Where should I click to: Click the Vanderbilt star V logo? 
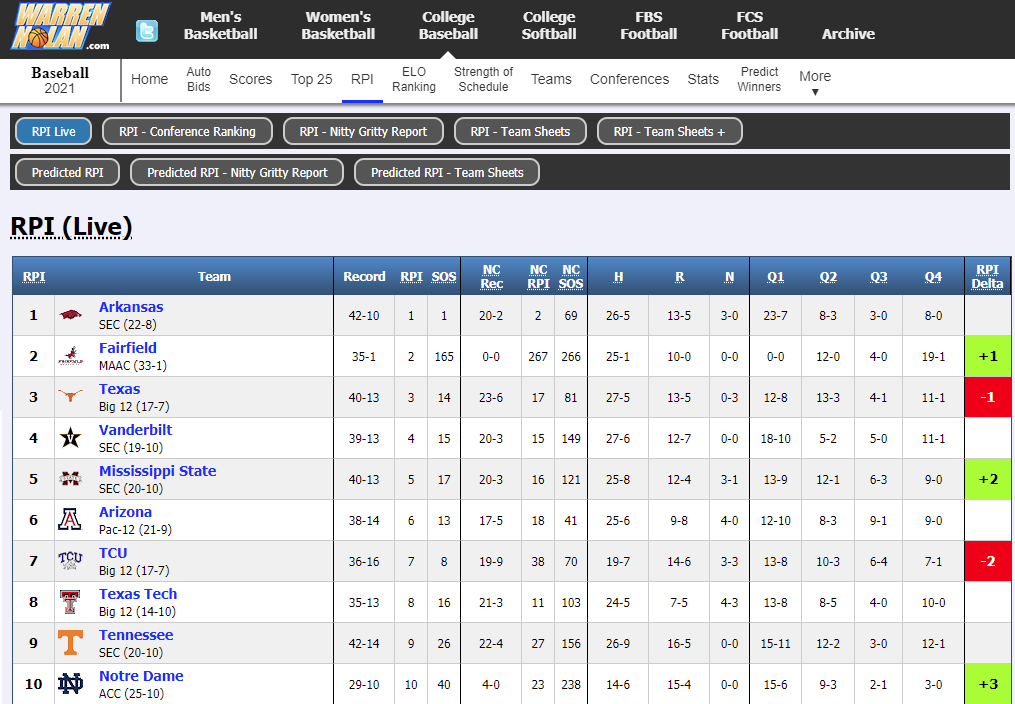click(71, 438)
